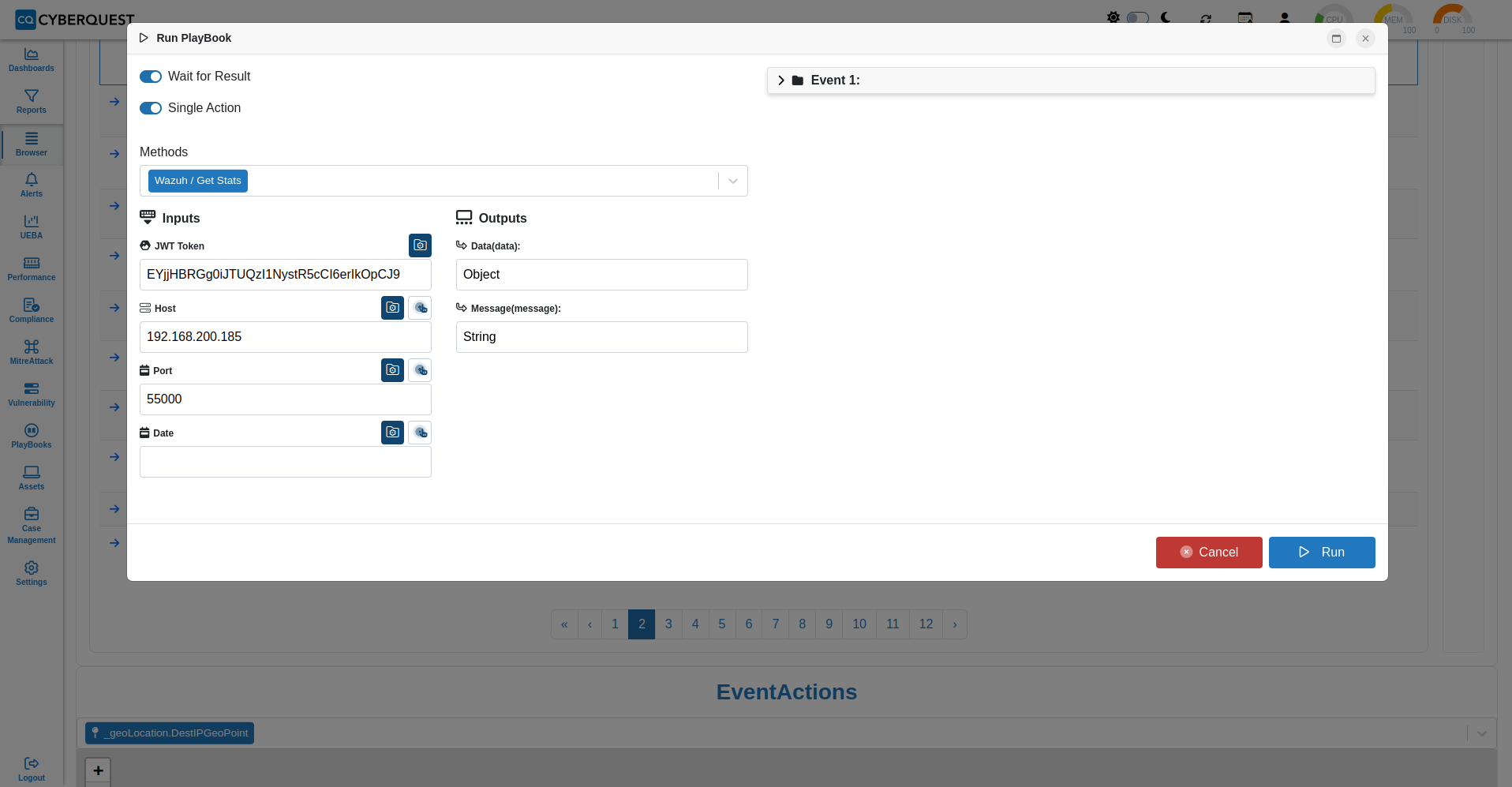Open the folder-gear picker for JWT Token
The height and width of the screenshot is (787, 1512).
coord(420,245)
